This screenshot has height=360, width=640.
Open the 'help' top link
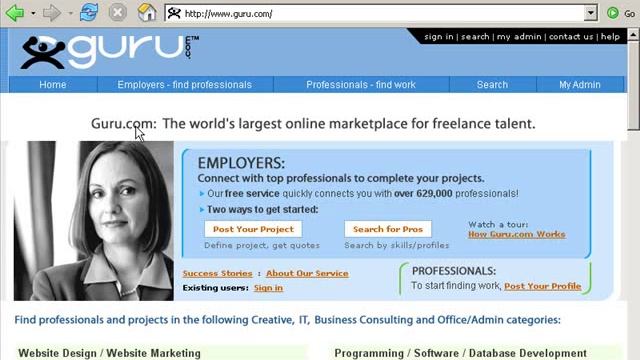point(610,37)
